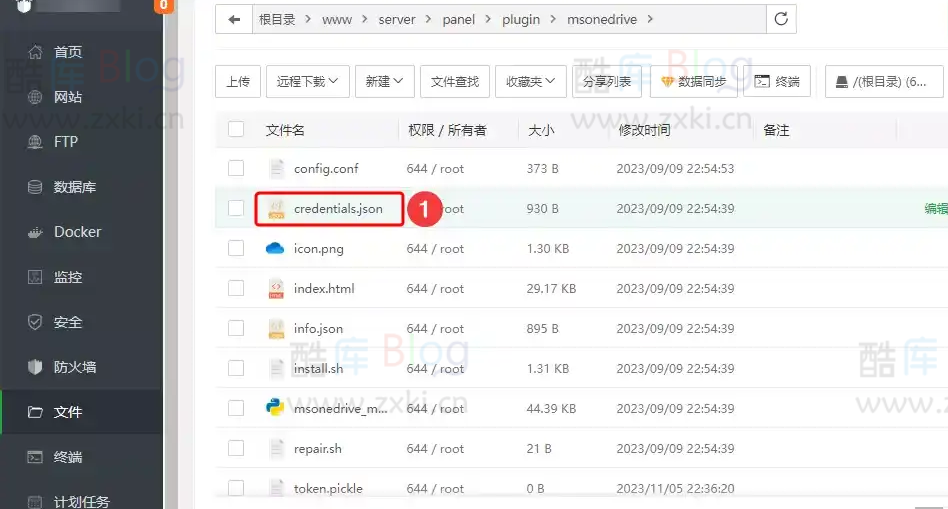Open the 分享列表 share list
The width and height of the screenshot is (948, 509).
coord(606,82)
